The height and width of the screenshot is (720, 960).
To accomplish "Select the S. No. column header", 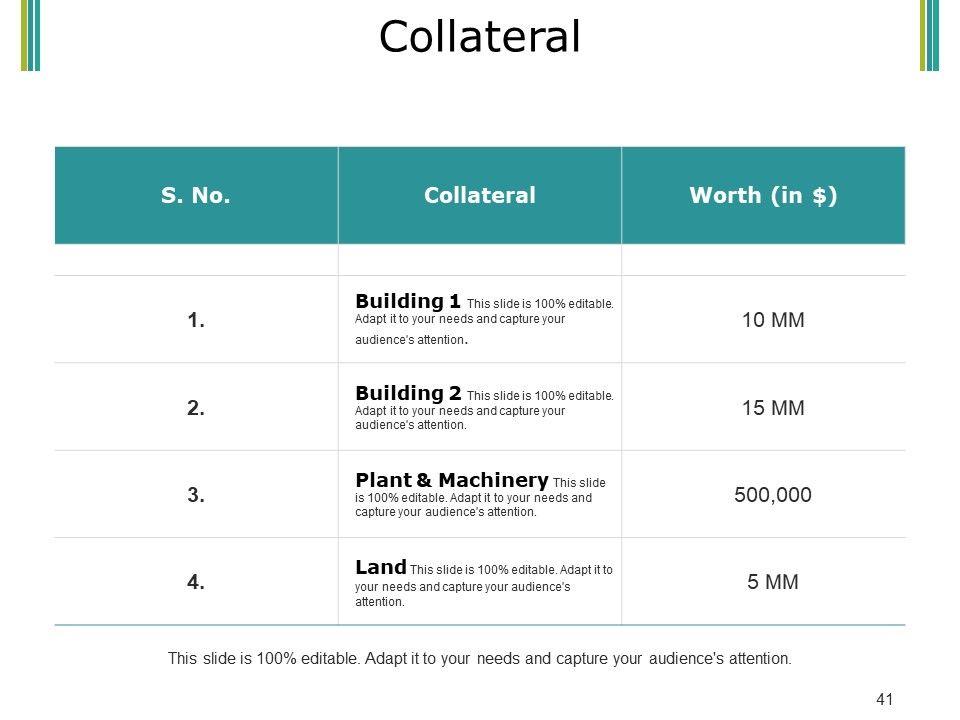I will [196, 196].
